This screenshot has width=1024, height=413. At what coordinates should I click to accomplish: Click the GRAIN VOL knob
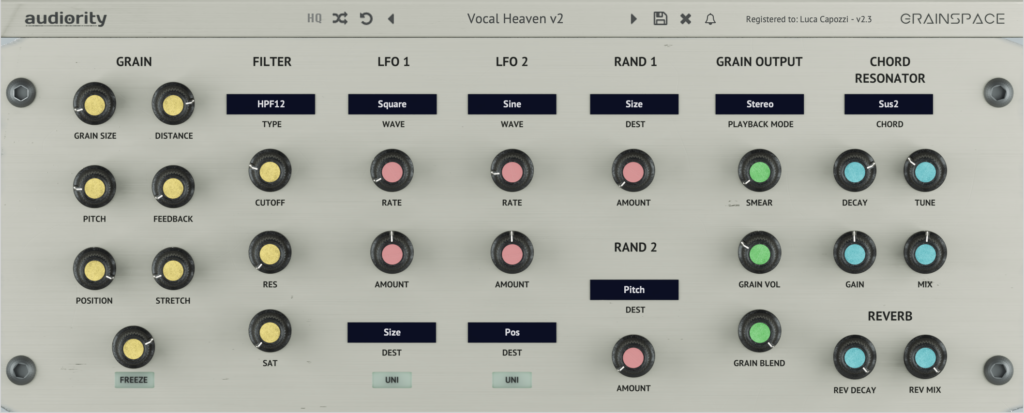760,252
